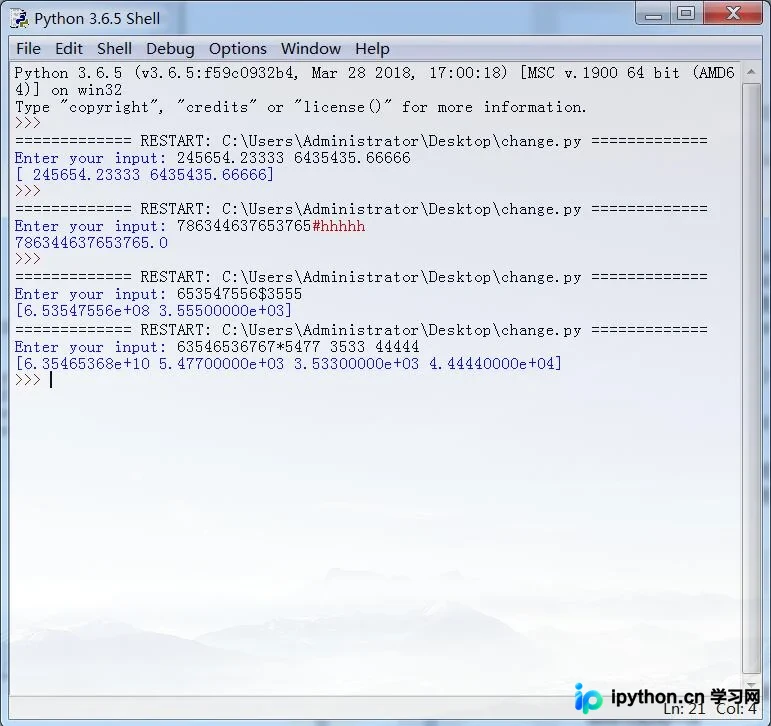The height and width of the screenshot is (726, 771).
Task: Click the first RESTART change.py line
Action: tap(361, 141)
